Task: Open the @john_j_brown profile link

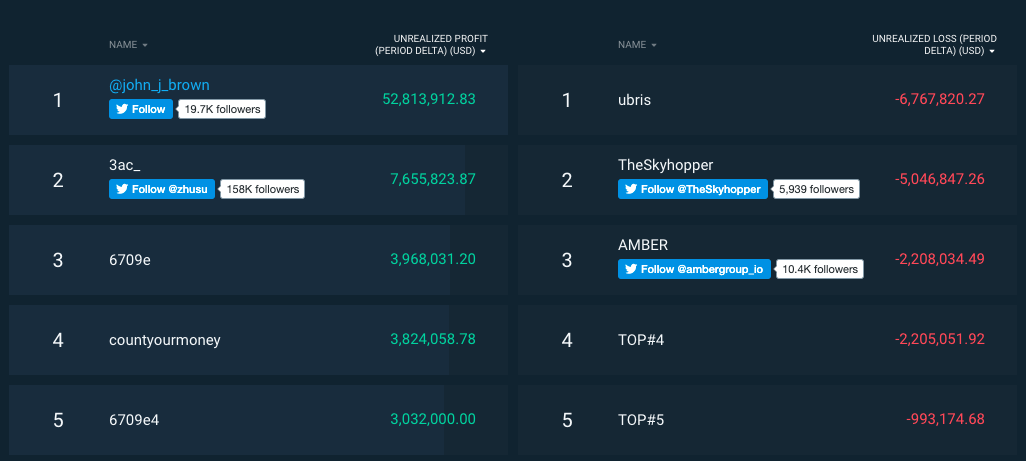Action: pyautogui.click(x=159, y=85)
